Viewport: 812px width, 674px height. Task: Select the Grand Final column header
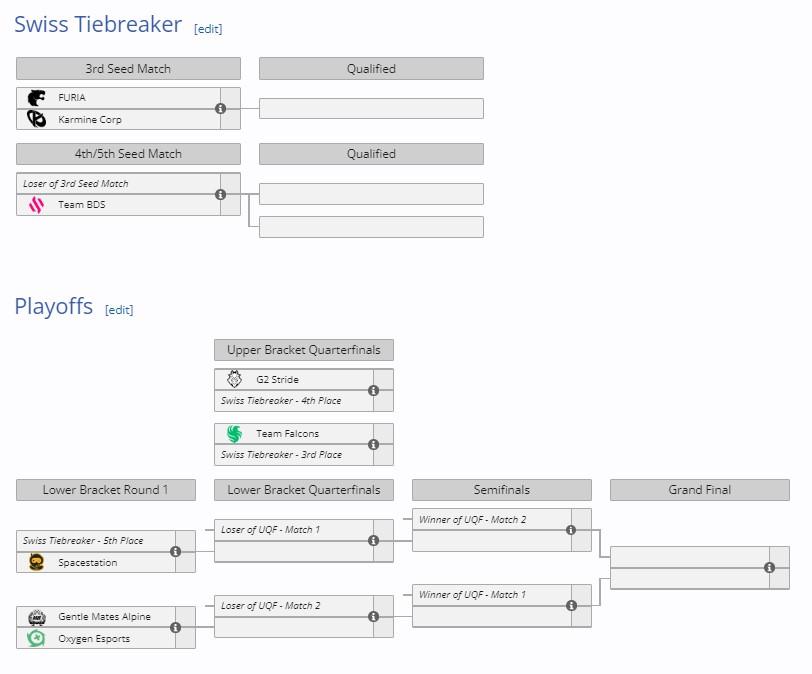(x=700, y=490)
